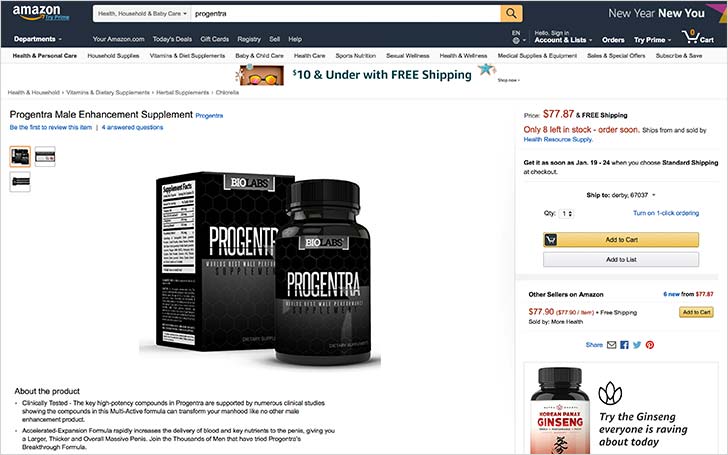Select the second product image thumbnail

(45, 156)
